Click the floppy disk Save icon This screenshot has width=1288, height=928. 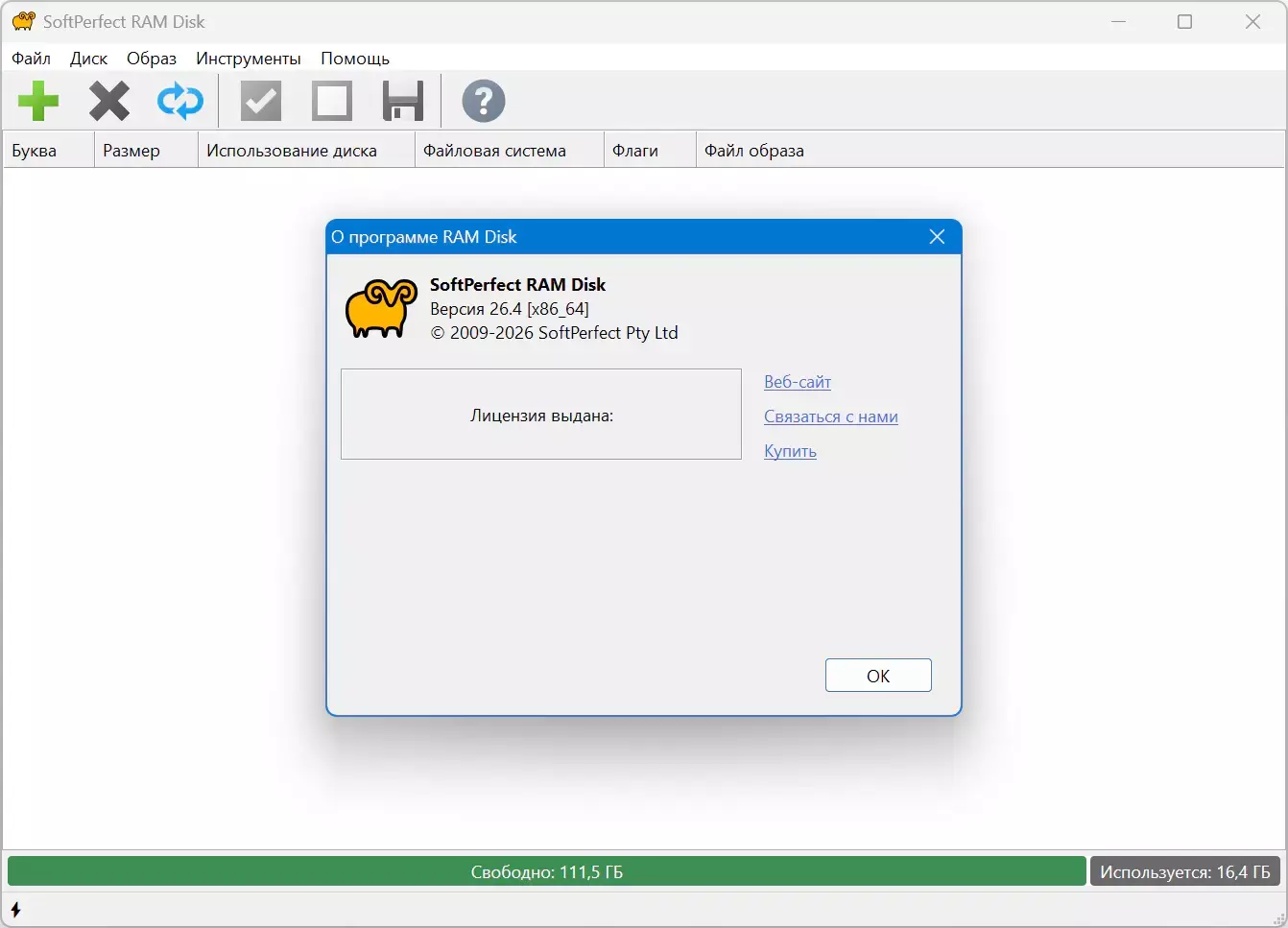coord(403,101)
